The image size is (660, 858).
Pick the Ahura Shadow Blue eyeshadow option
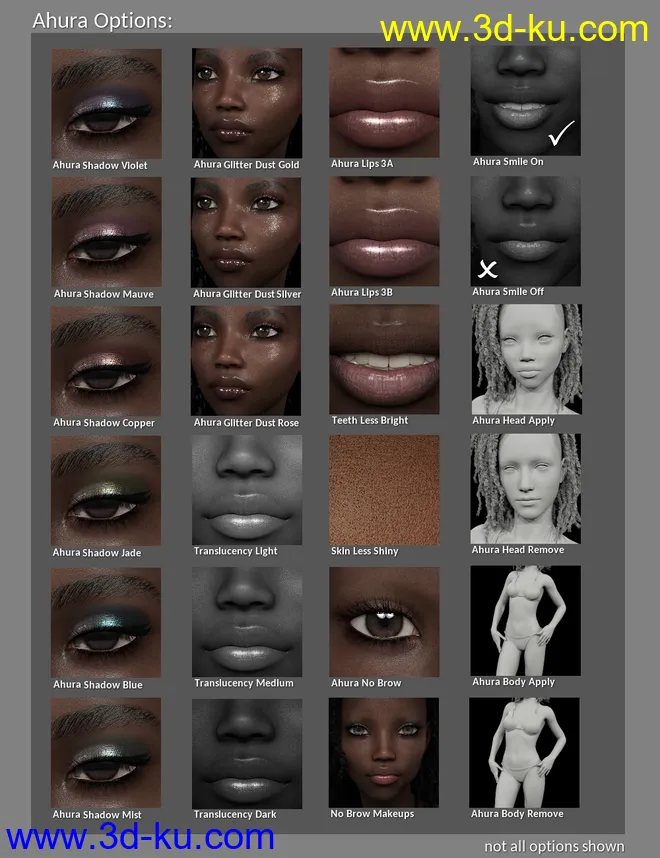[106, 622]
